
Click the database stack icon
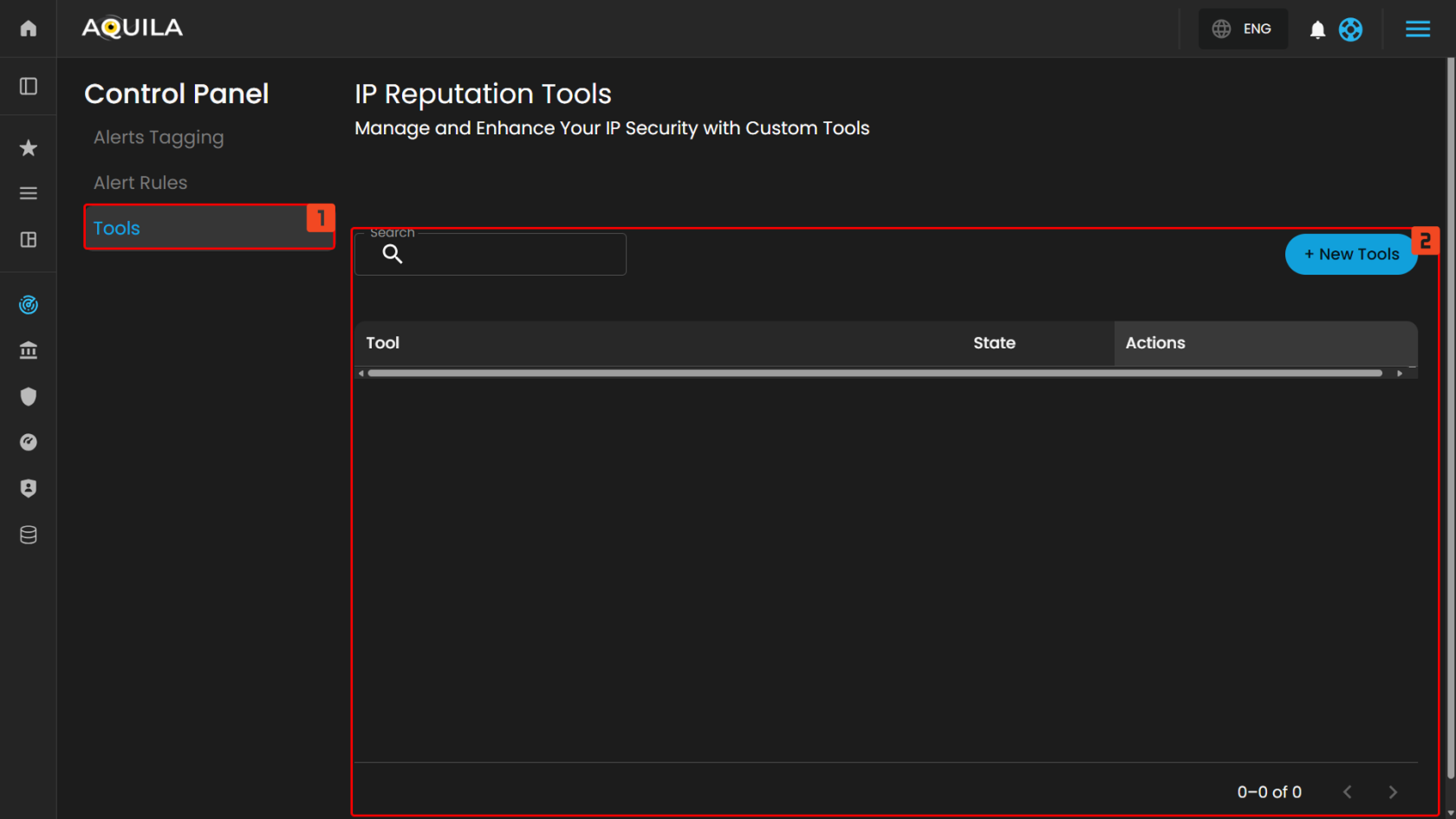(x=29, y=535)
